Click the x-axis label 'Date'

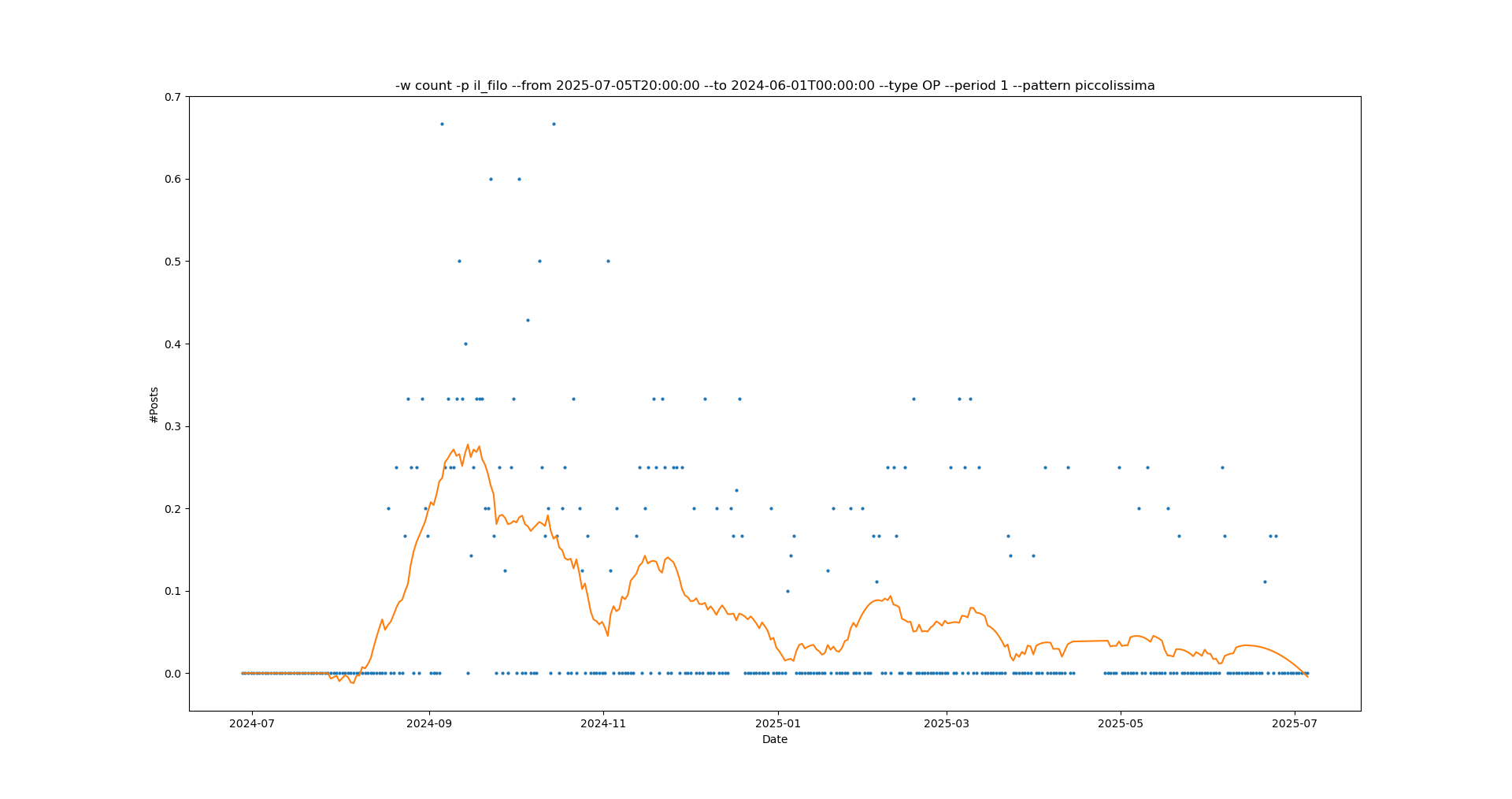tap(775, 739)
